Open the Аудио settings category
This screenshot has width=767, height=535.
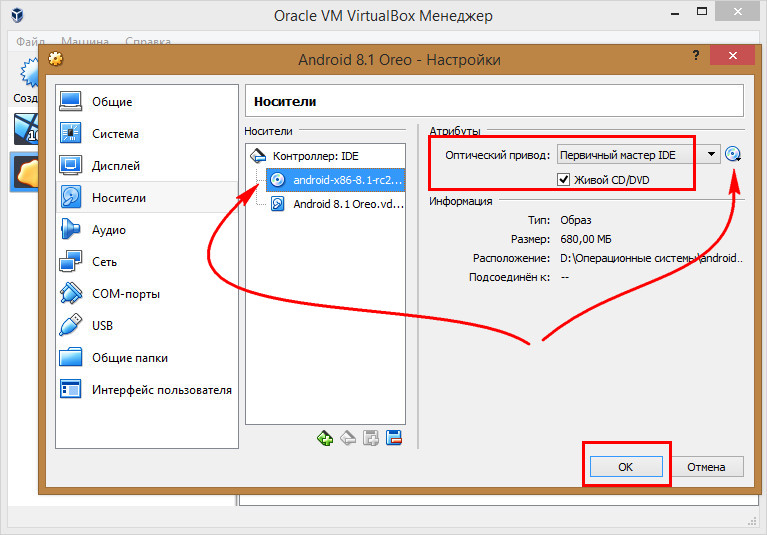(147, 230)
